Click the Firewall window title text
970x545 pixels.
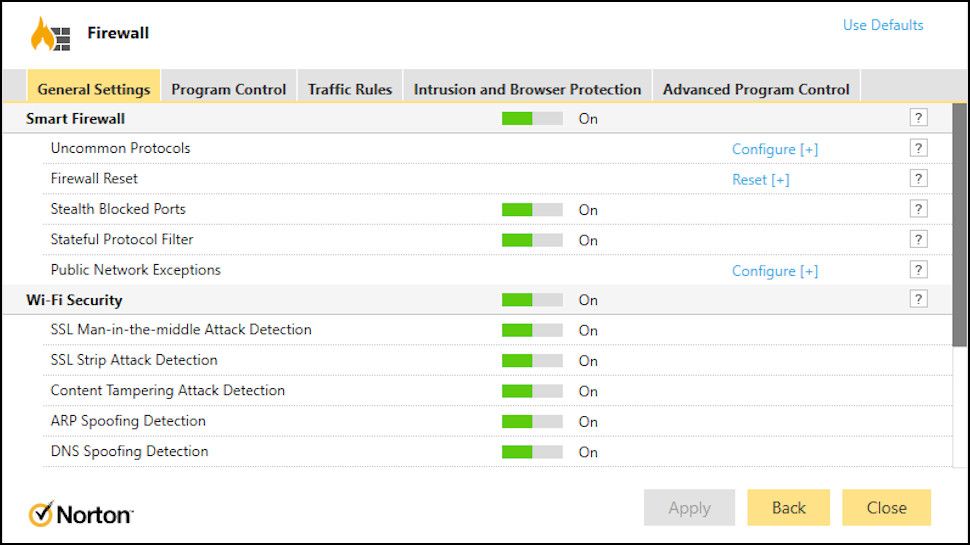coord(118,33)
